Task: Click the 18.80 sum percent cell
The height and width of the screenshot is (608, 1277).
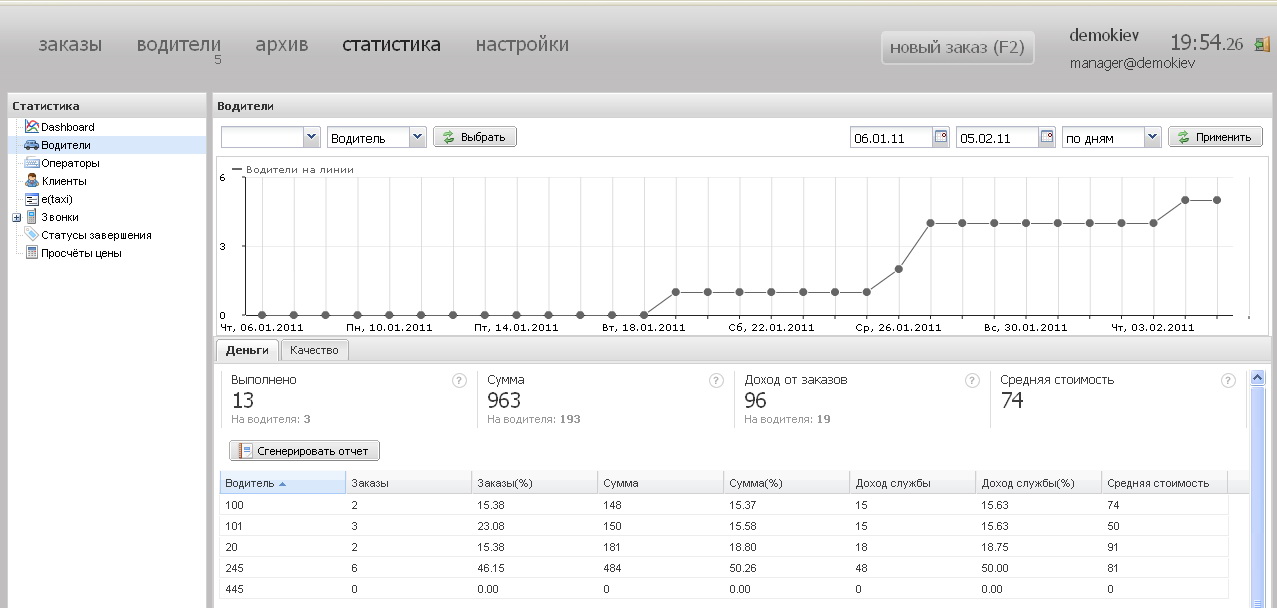Action: tap(787, 547)
